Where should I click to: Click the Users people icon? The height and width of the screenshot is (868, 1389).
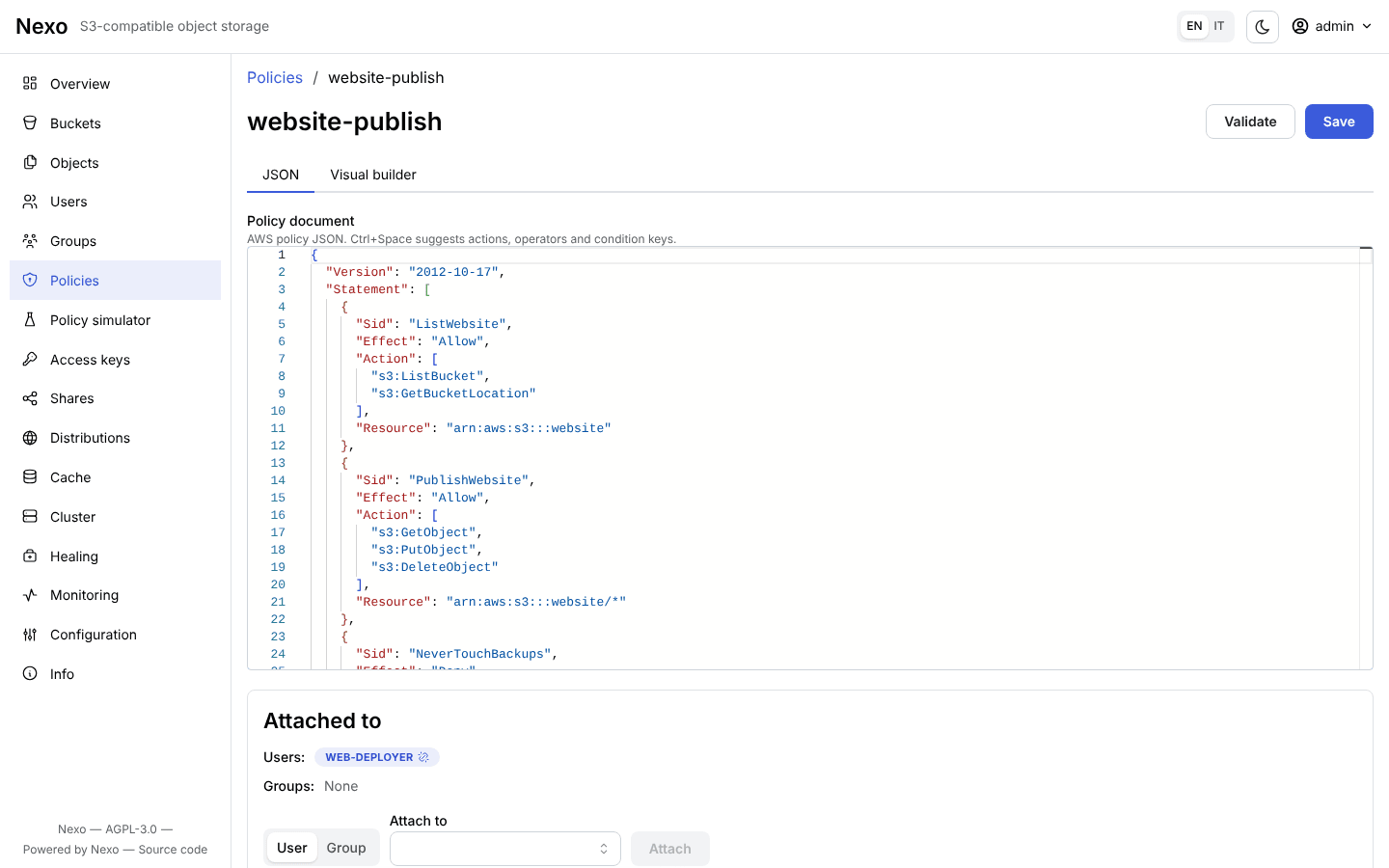[30, 202]
